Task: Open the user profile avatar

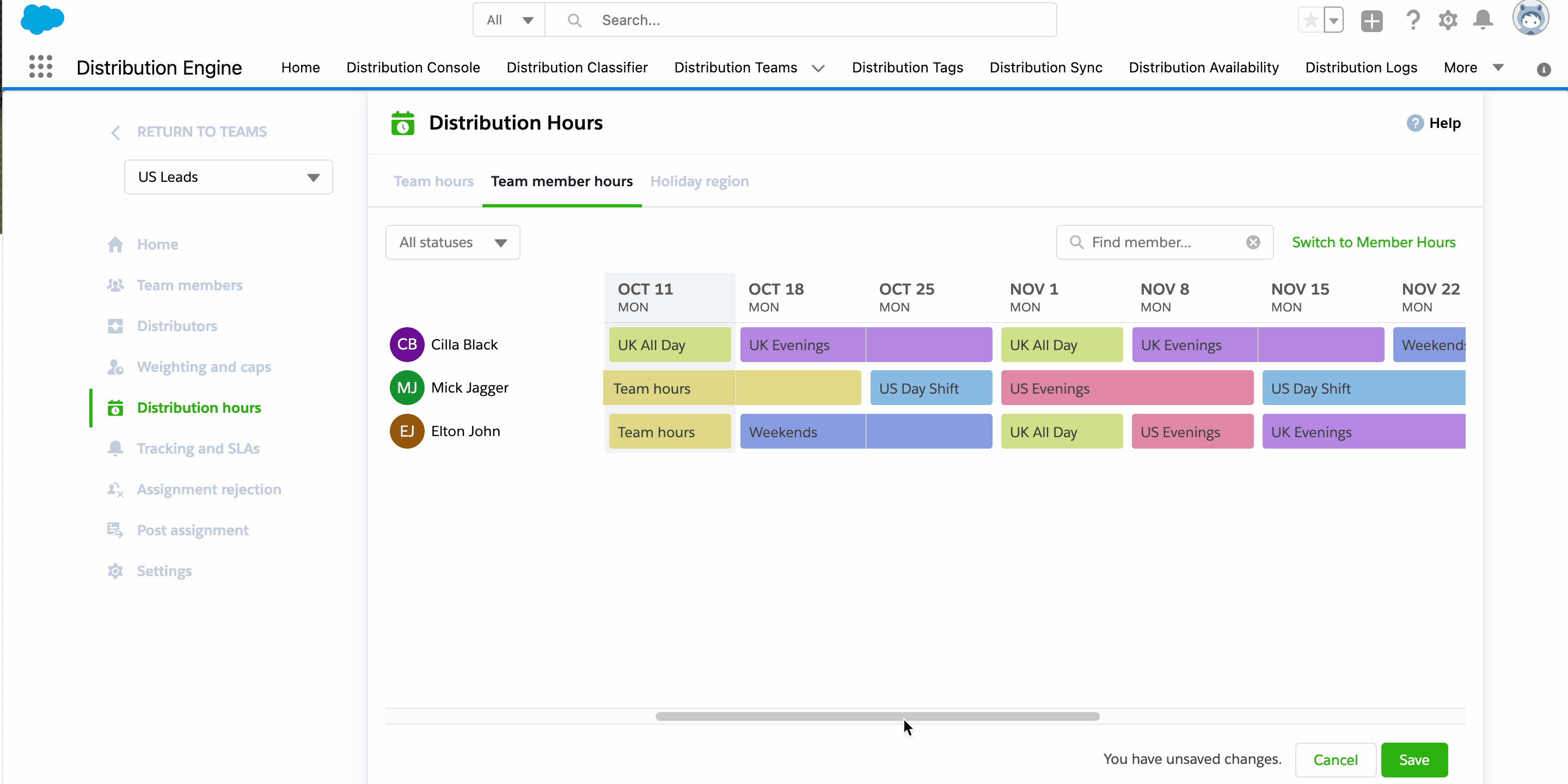Action: tap(1530, 19)
